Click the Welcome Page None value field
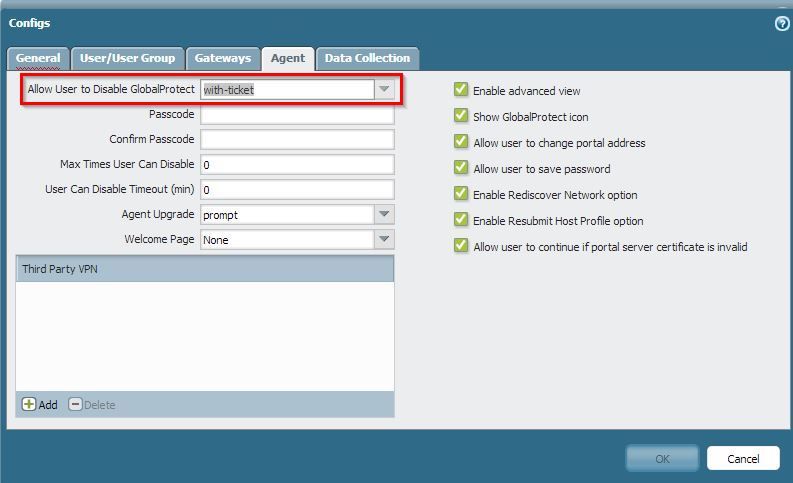Viewport: 793px width, 483px height. (x=287, y=239)
